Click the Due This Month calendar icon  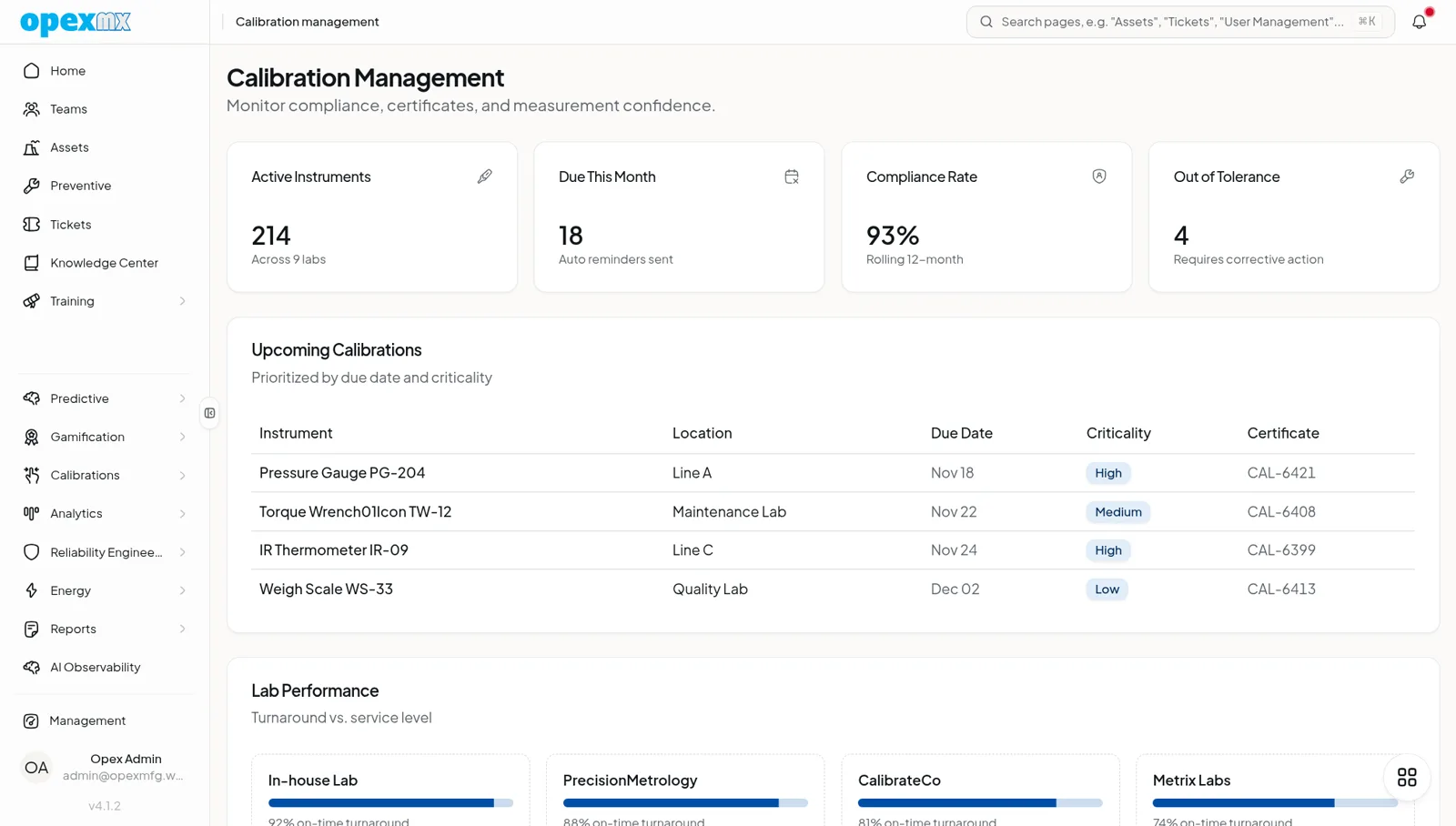(x=792, y=176)
